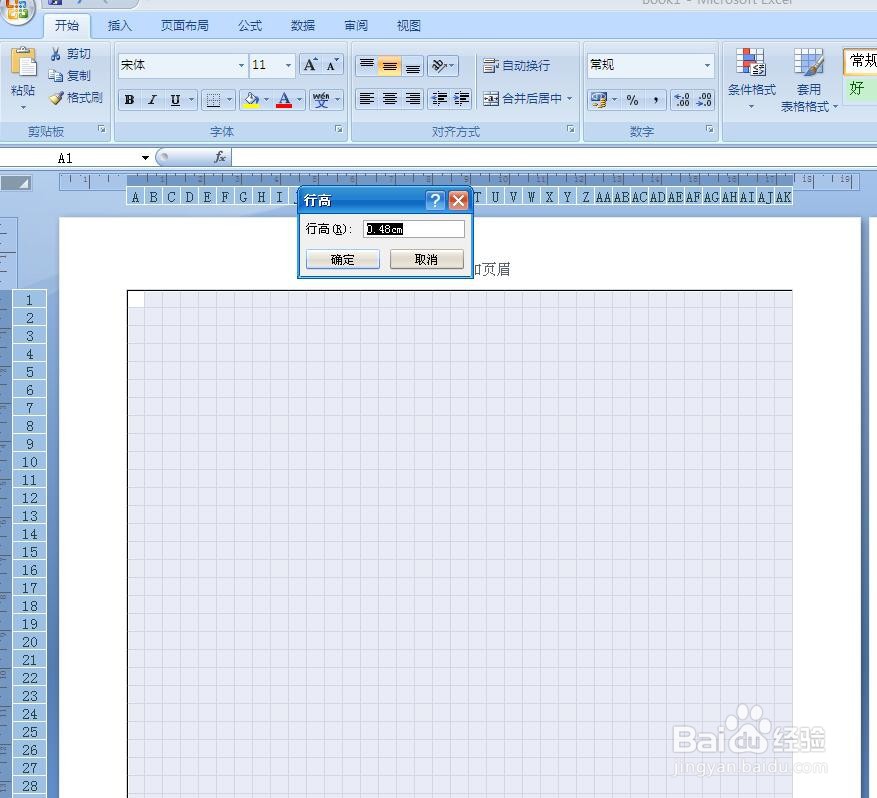The width and height of the screenshot is (877, 798).
Task: Click the help question mark in 行高 dialog
Action: 435,200
